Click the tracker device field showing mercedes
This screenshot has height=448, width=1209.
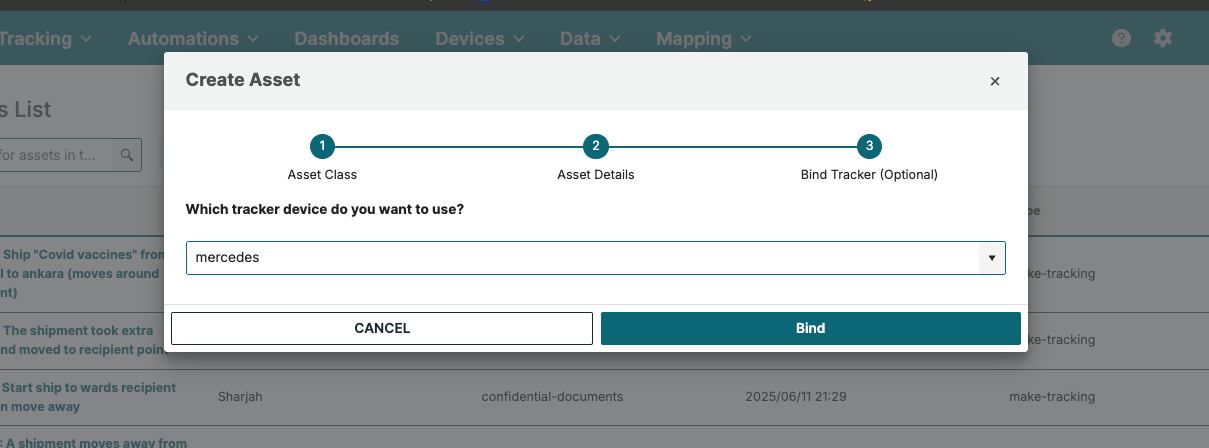click(x=580, y=258)
